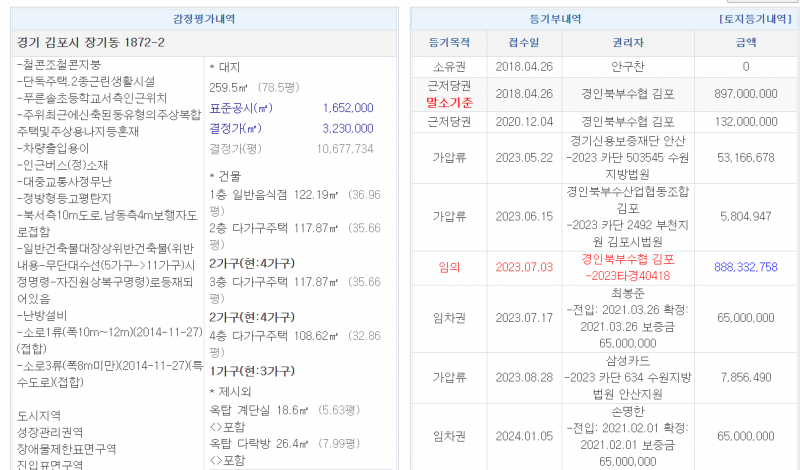Click the 결정가(㎡) label

(x=233, y=128)
